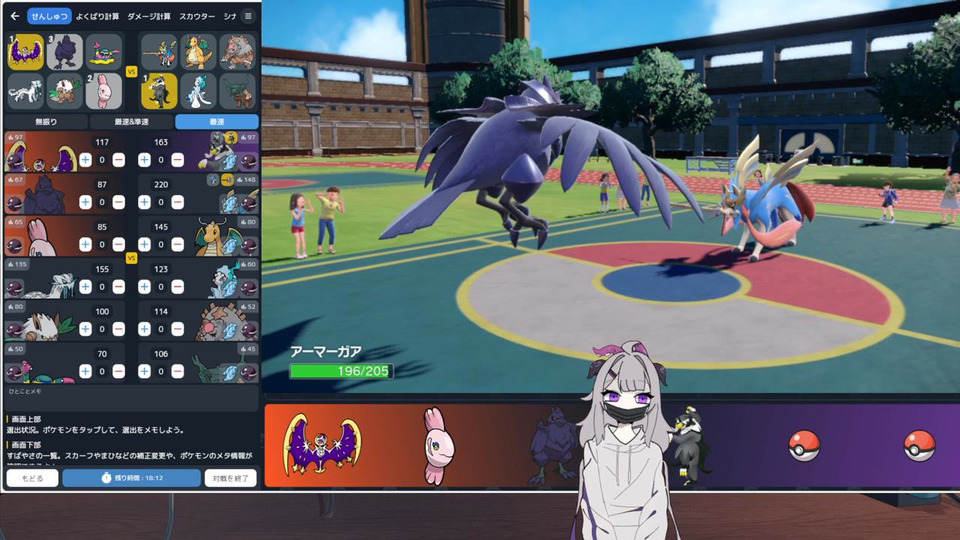960x540 pixels.
Task: Open スカウター tab
Action: point(197,16)
